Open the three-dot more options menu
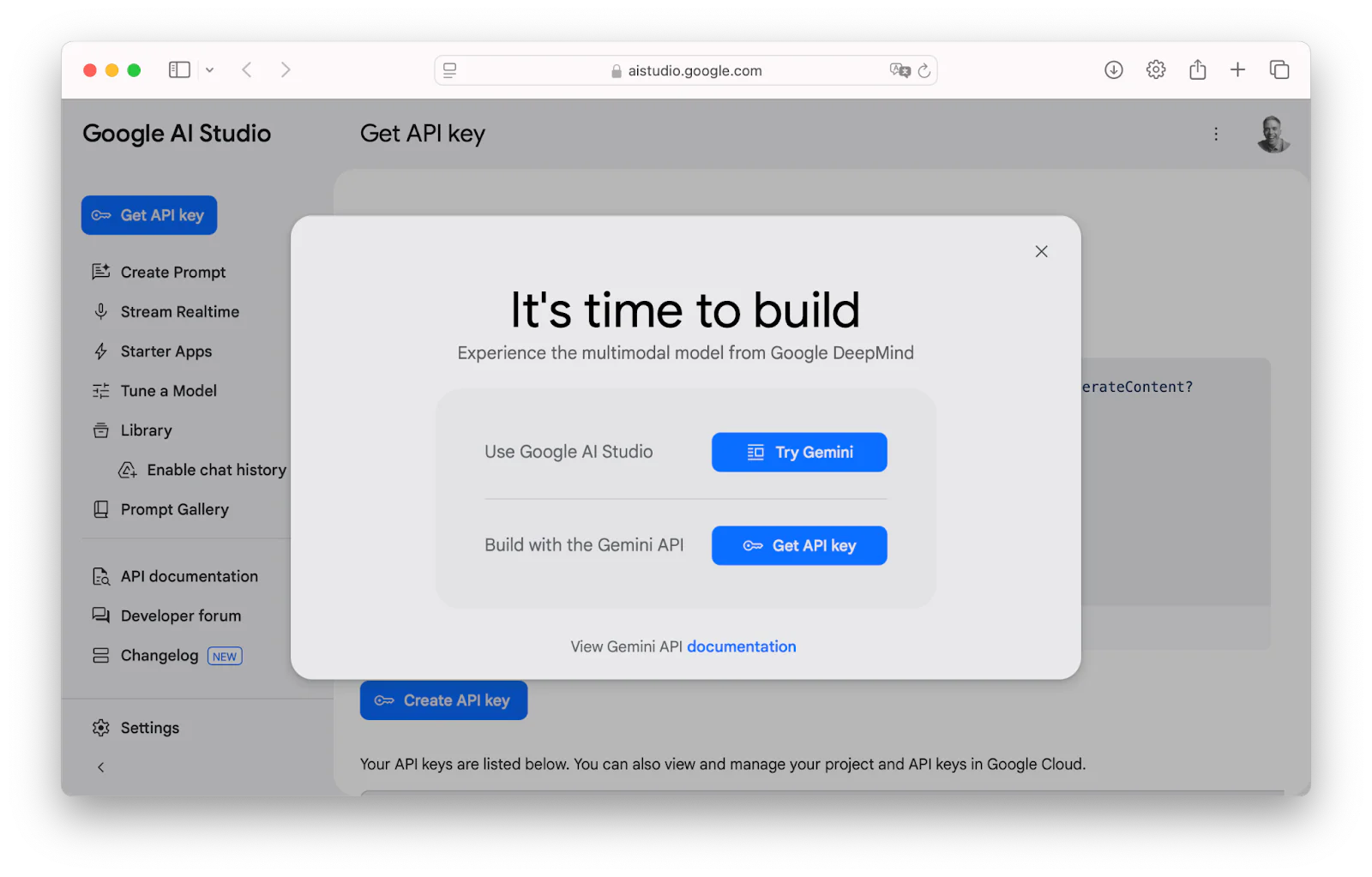The width and height of the screenshot is (1372, 877). (x=1216, y=134)
